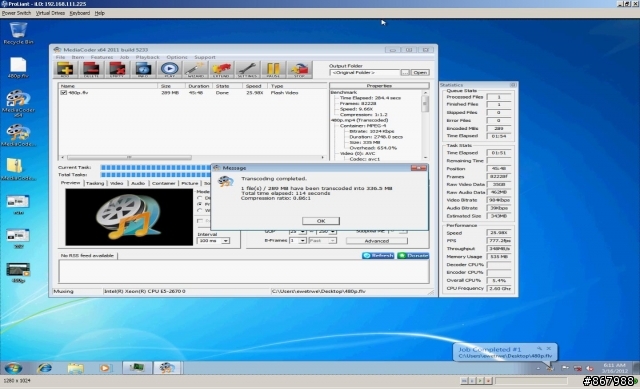Click the Play toolbar icon
Image resolution: width=640 pixels, height=389 pixels.
(x=169, y=69)
